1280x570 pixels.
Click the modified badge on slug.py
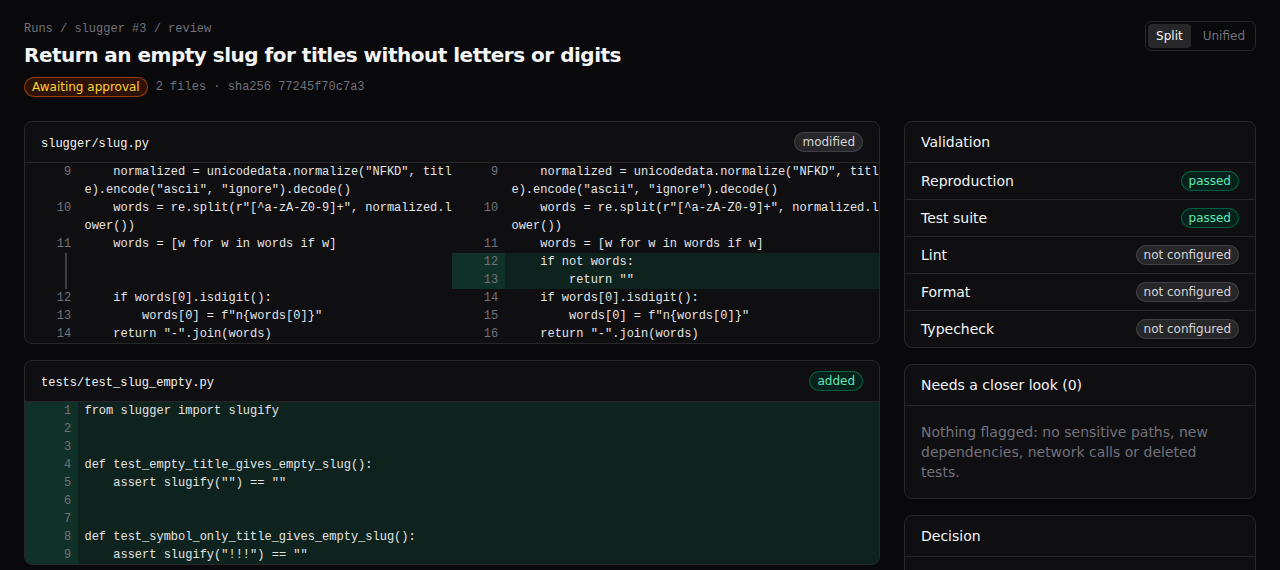[x=828, y=142]
